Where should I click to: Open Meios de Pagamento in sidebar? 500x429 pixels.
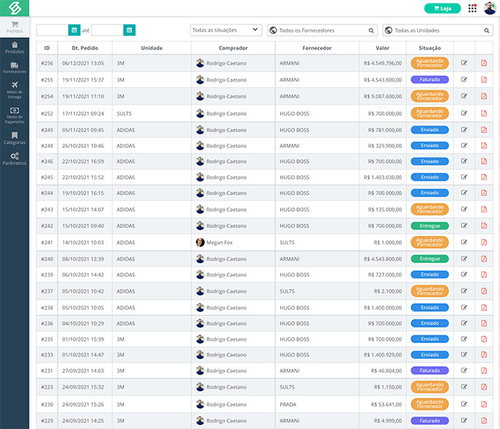coord(14,115)
